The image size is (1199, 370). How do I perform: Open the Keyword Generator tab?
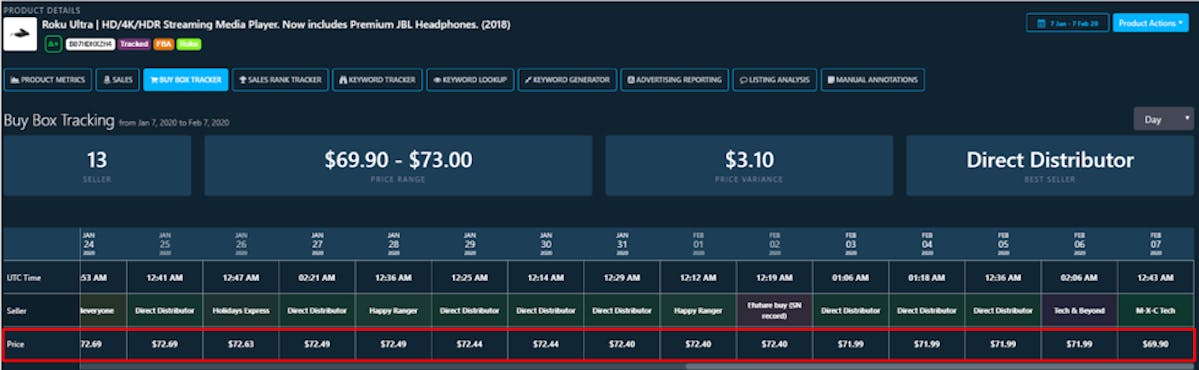[x=567, y=80]
